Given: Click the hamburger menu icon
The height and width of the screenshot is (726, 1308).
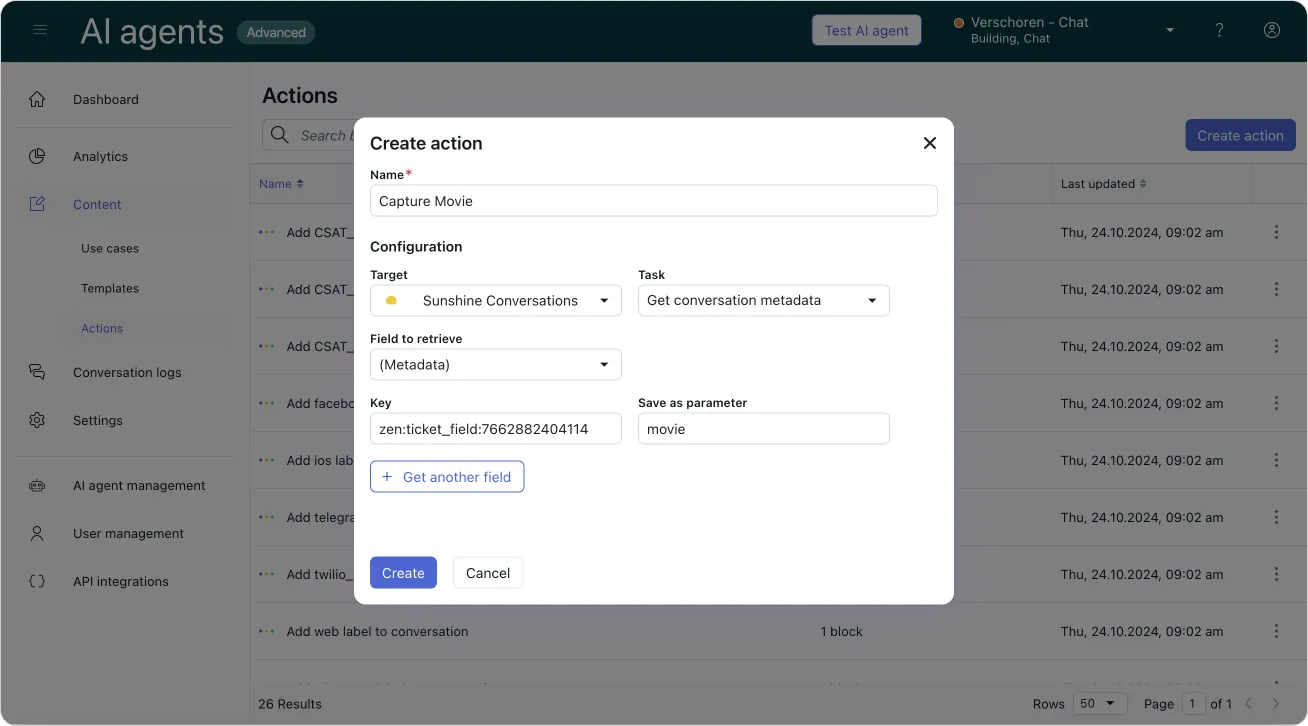Looking at the screenshot, I should 40,30.
